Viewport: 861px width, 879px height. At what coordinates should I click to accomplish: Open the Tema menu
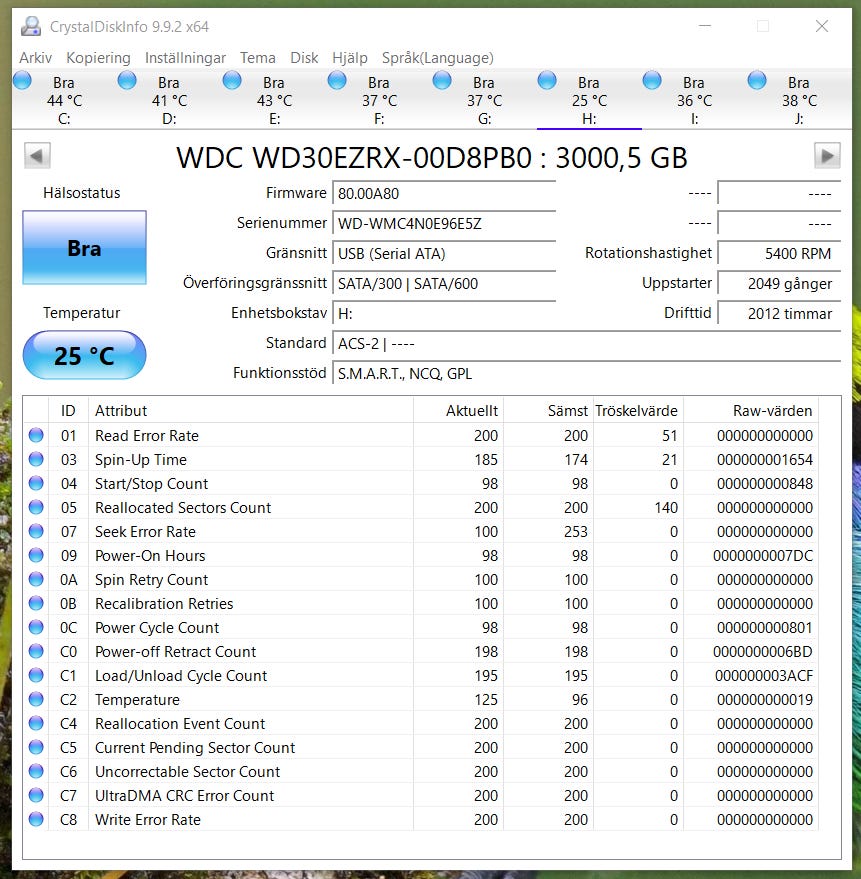[258, 58]
